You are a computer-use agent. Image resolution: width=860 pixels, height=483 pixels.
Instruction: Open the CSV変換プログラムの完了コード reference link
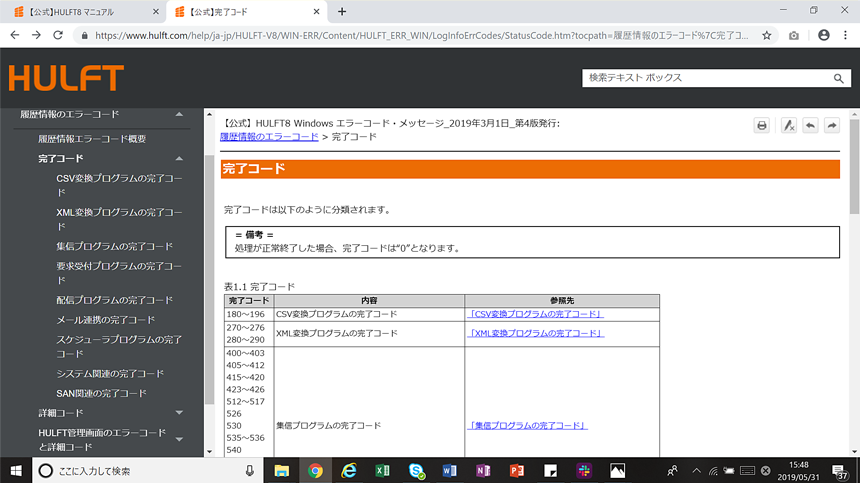click(x=535, y=314)
